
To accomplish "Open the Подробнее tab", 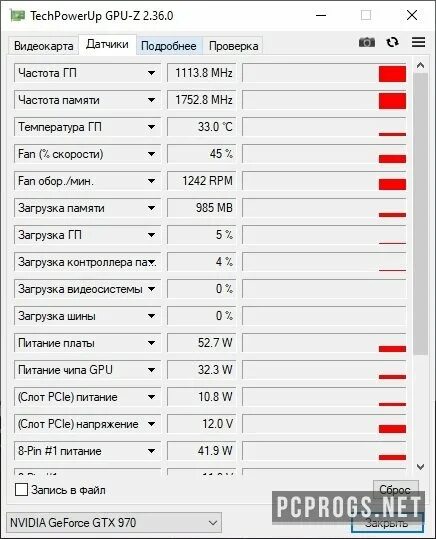I will (x=169, y=46).
